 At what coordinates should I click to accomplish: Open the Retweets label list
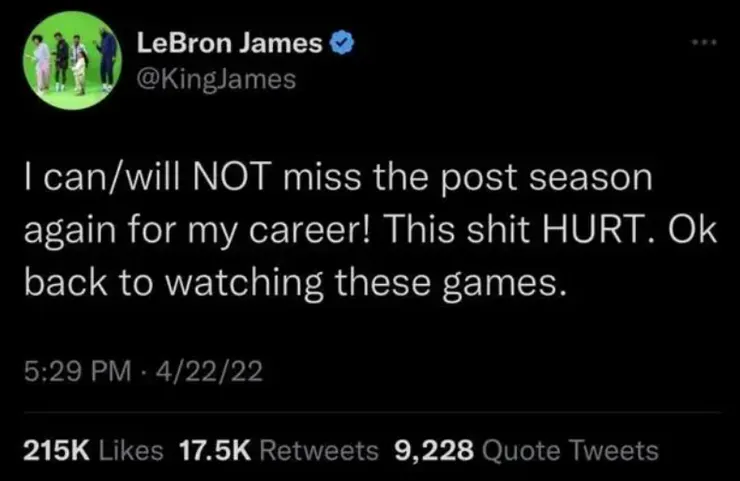pos(320,450)
